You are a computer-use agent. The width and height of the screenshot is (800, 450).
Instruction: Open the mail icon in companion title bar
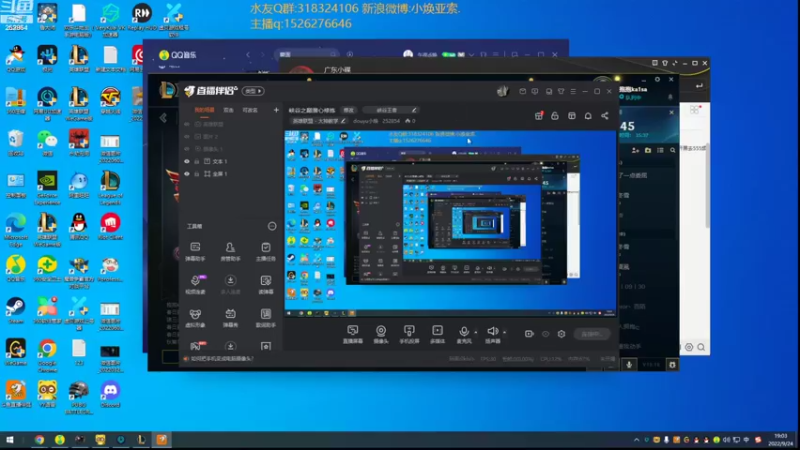(x=522, y=91)
